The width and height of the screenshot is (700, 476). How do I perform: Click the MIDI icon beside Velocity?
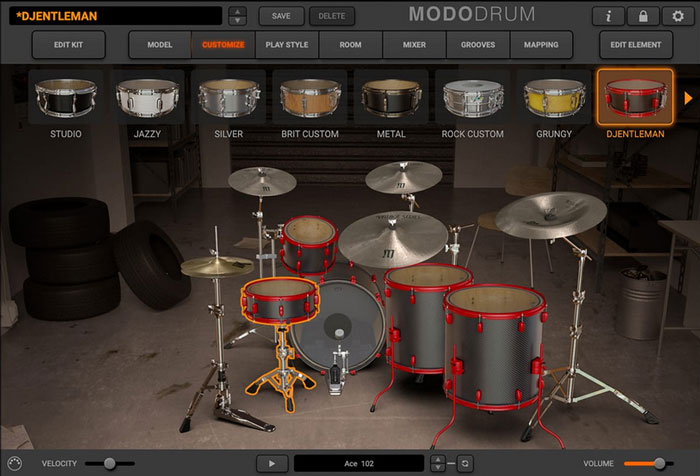pos(15,463)
